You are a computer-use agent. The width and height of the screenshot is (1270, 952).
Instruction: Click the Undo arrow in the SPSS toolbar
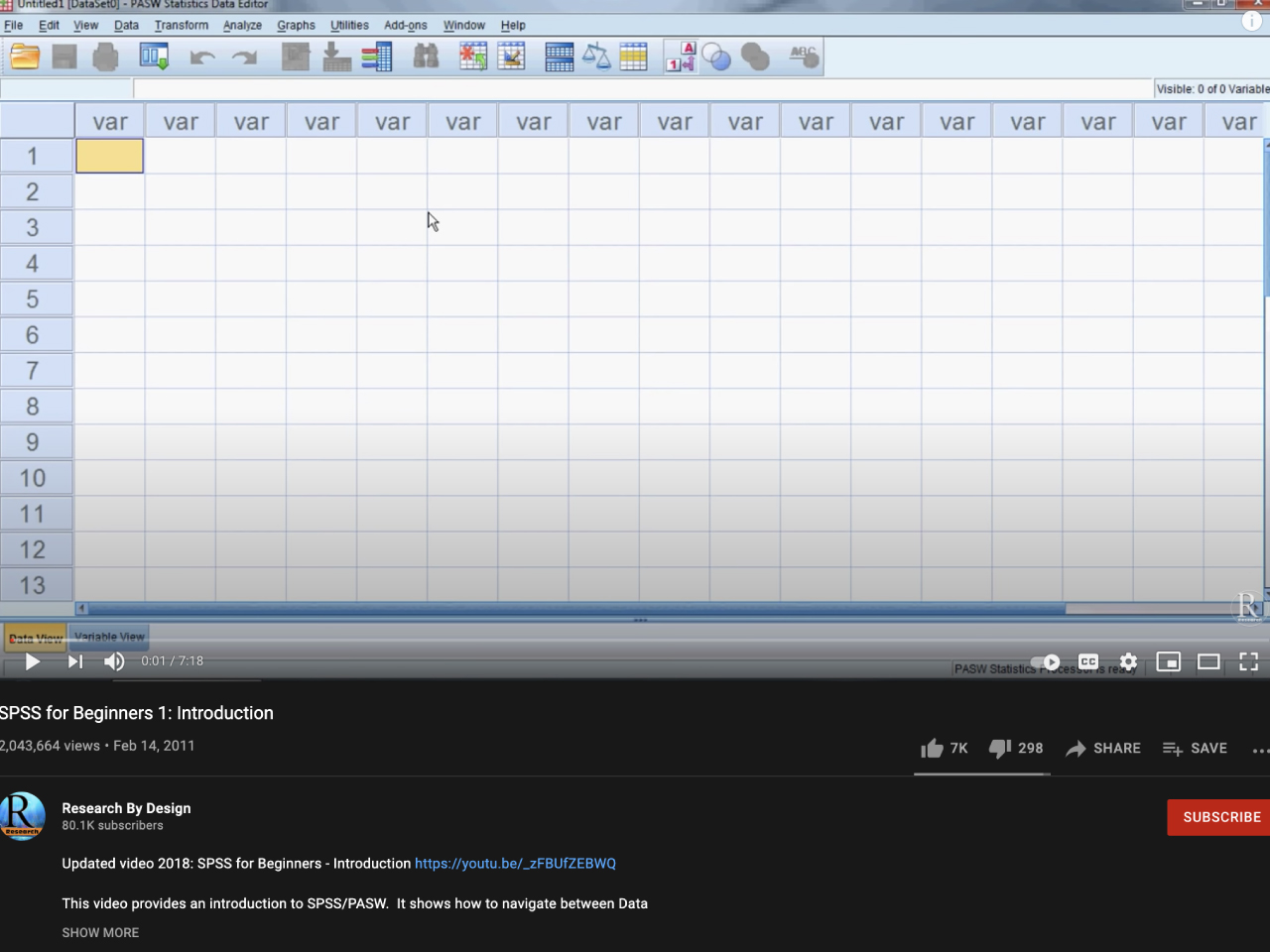(x=202, y=58)
